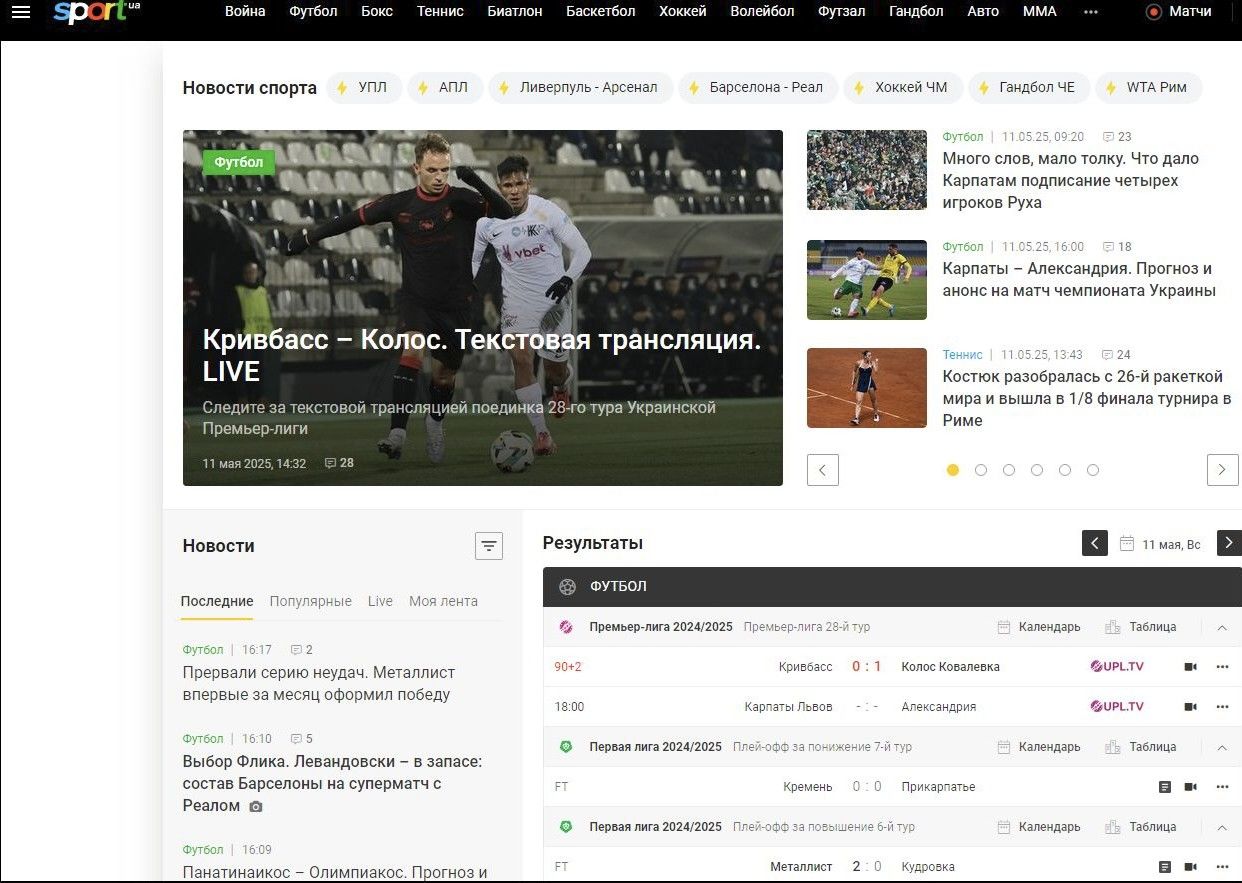Open more options for Кремень match

coord(1222,787)
